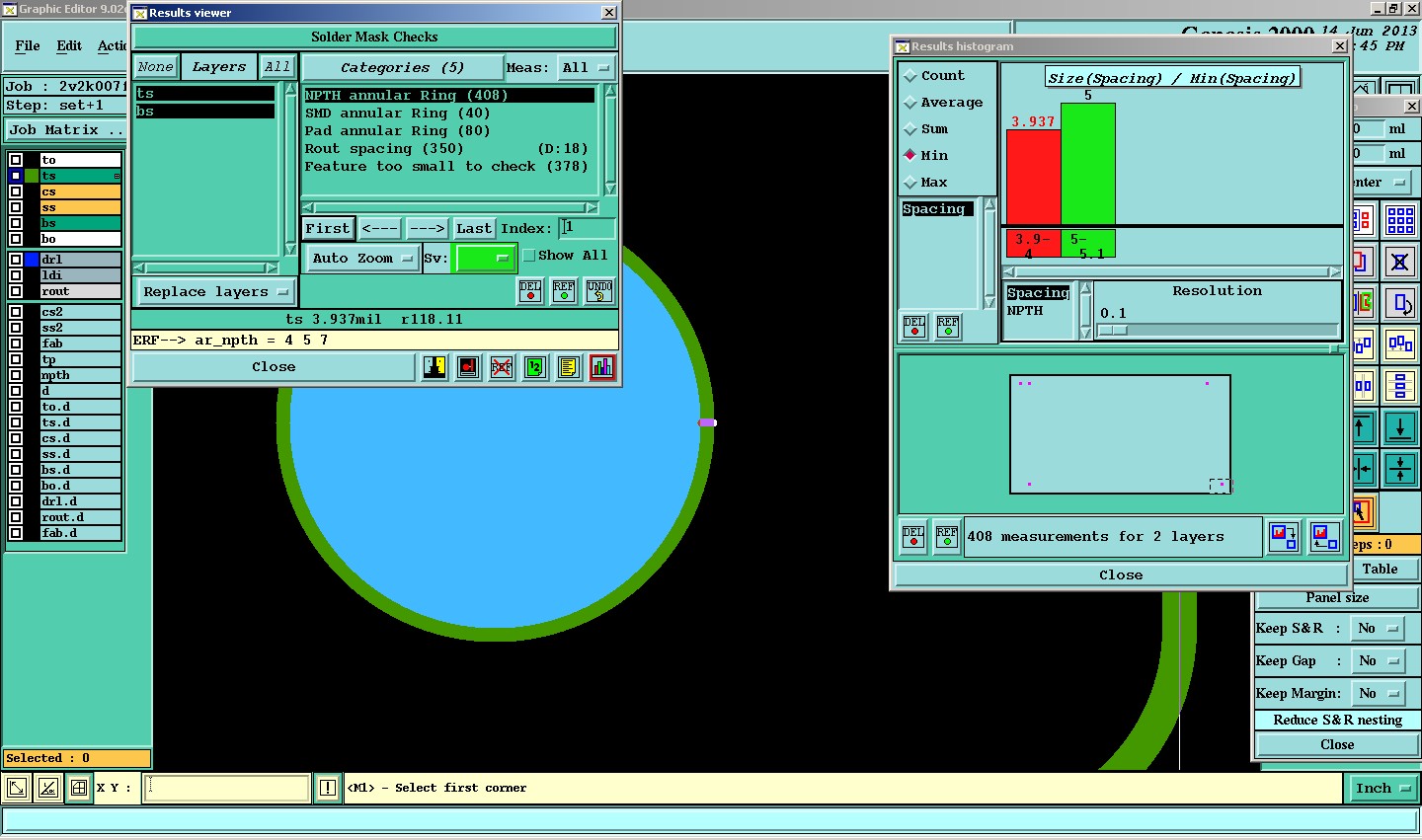Open the Keep S&R No dropdown

(x=1379, y=629)
